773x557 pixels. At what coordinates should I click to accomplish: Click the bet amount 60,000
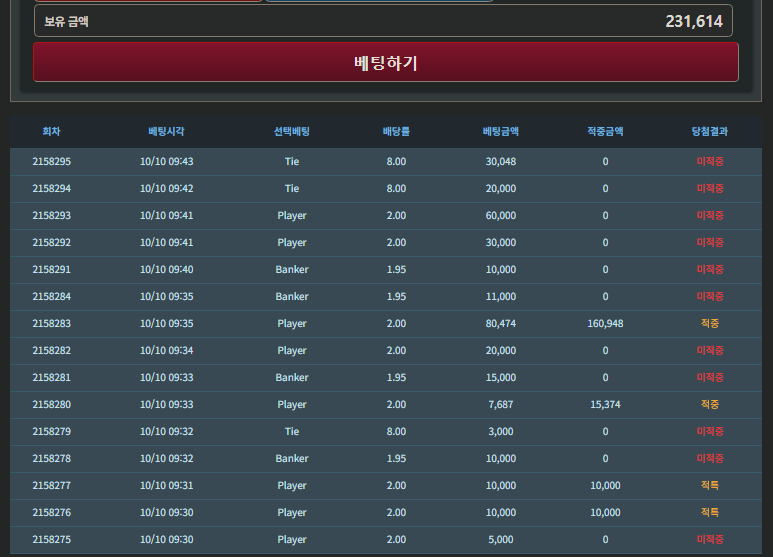tap(501, 215)
